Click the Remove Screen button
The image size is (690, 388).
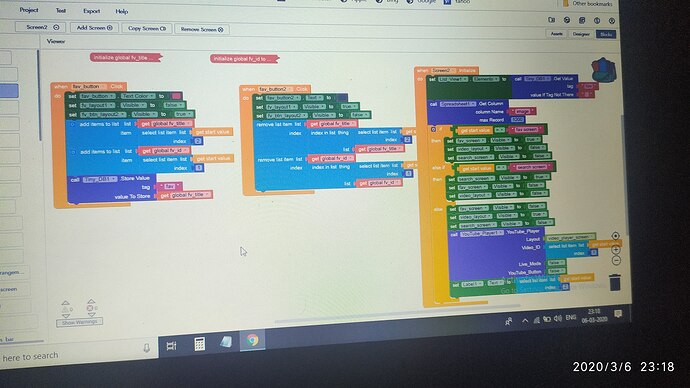click(x=202, y=29)
